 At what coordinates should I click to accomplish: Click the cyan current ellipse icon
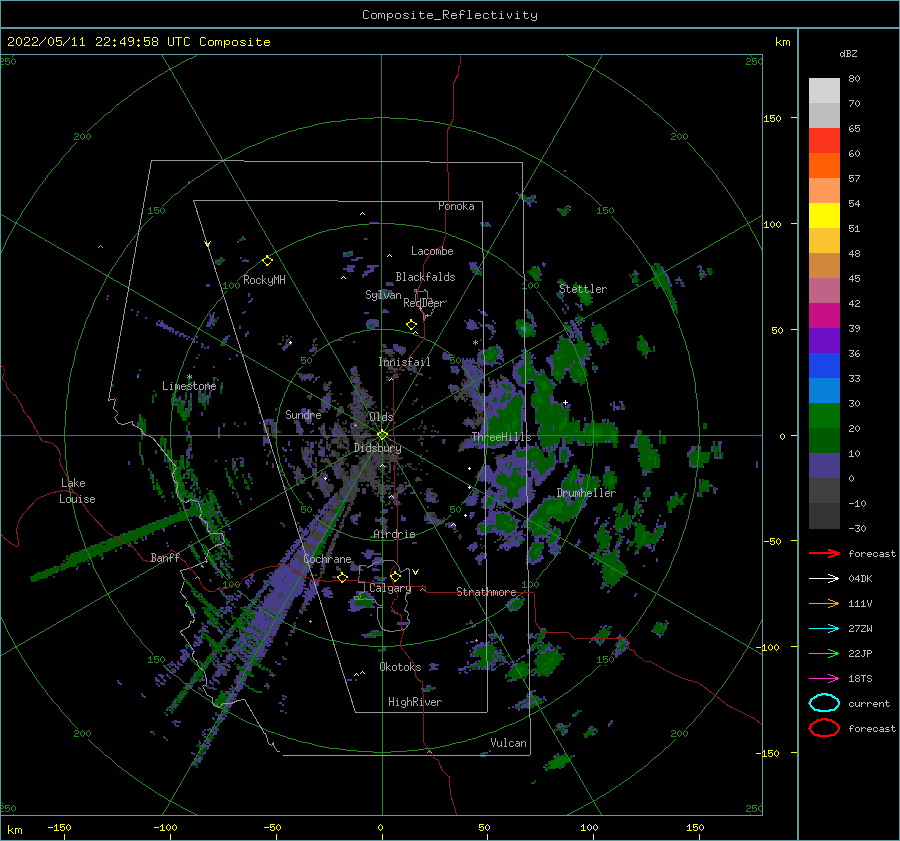click(x=824, y=703)
